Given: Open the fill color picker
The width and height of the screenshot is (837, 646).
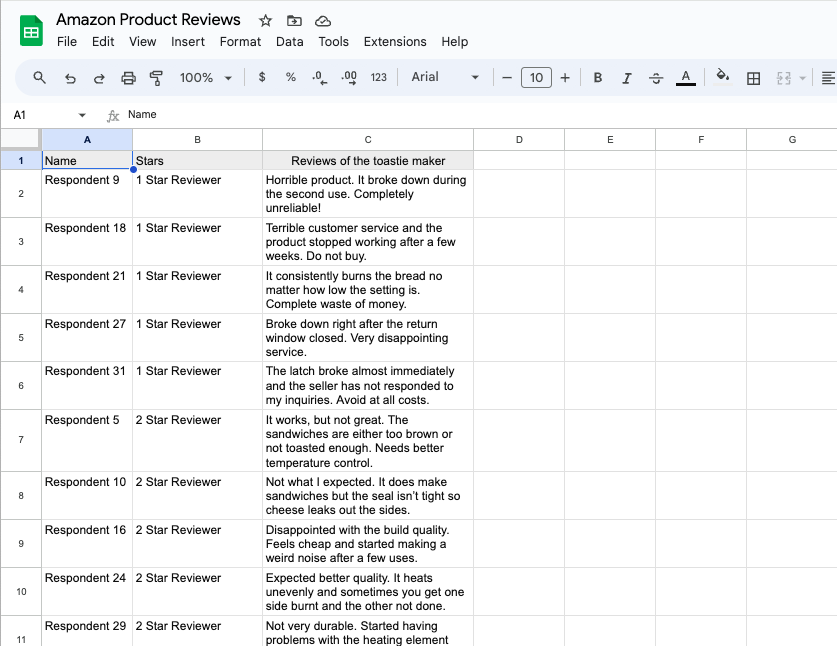Looking at the screenshot, I should (723, 77).
